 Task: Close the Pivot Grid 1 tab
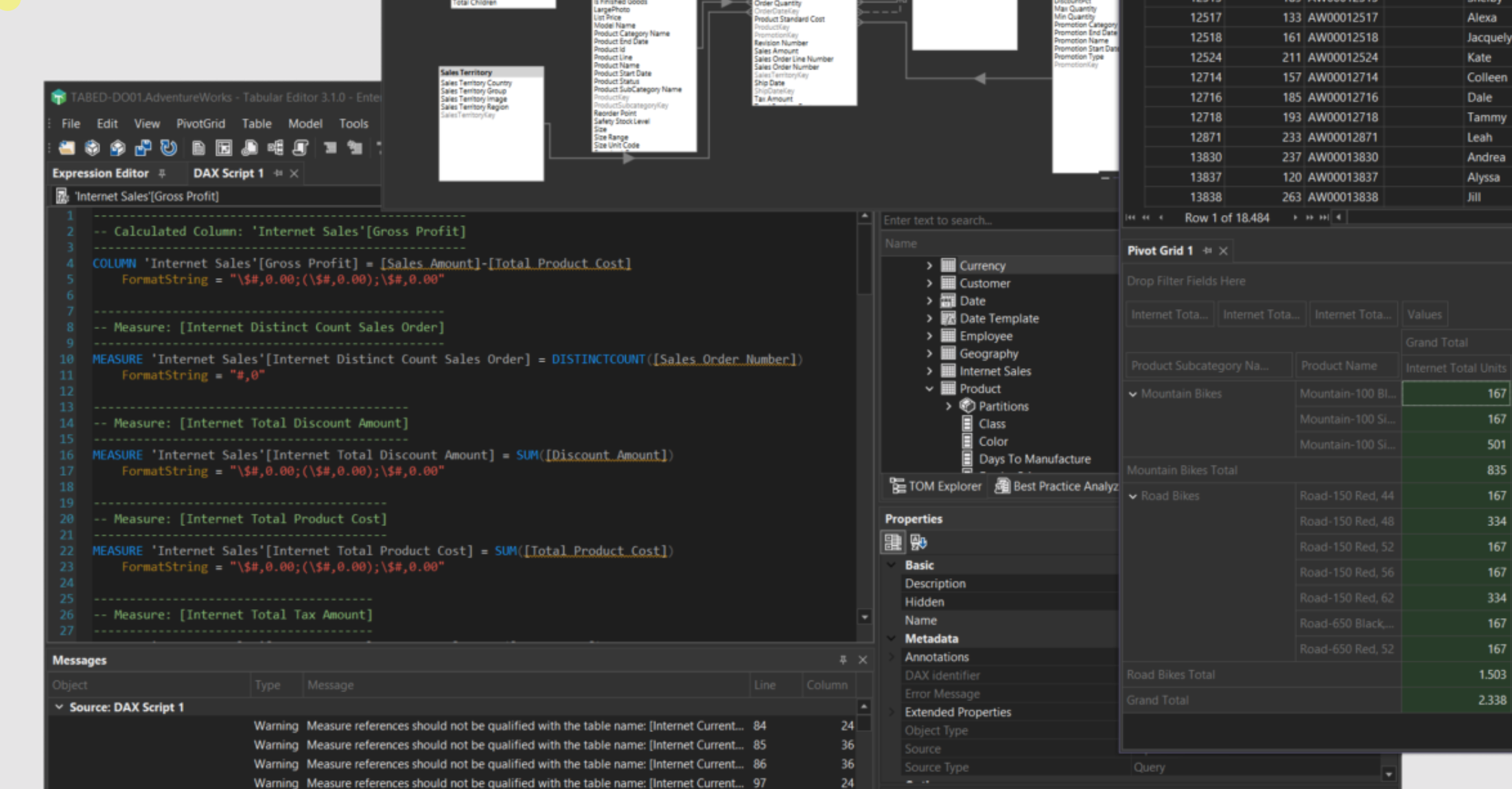click(x=1223, y=251)
